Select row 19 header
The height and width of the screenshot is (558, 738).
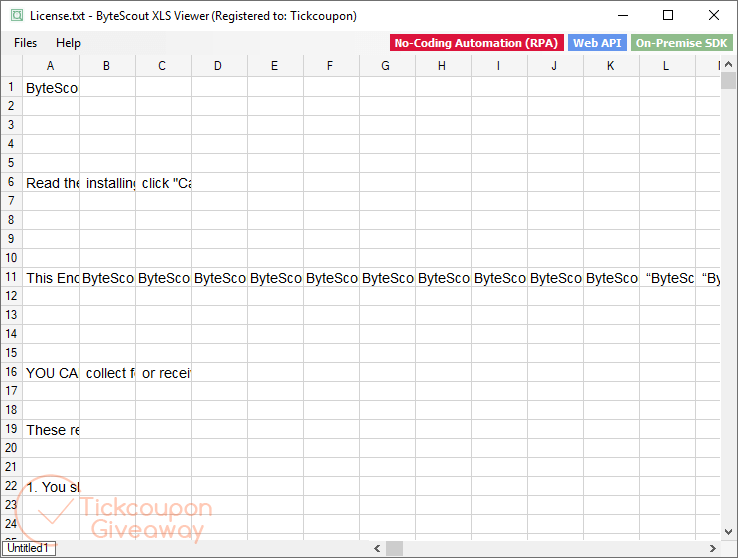11,429
